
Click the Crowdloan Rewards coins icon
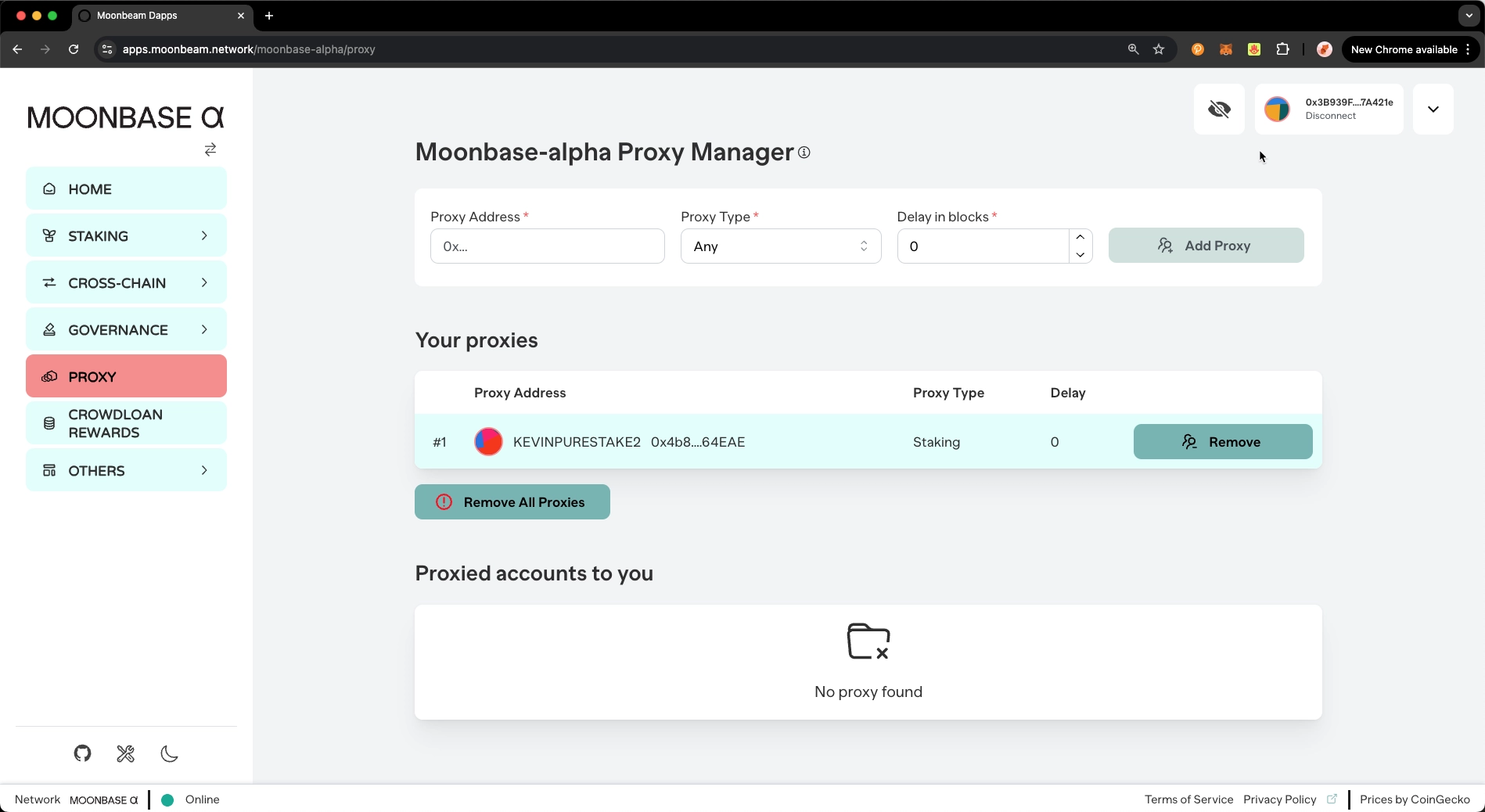click(49, 423)
